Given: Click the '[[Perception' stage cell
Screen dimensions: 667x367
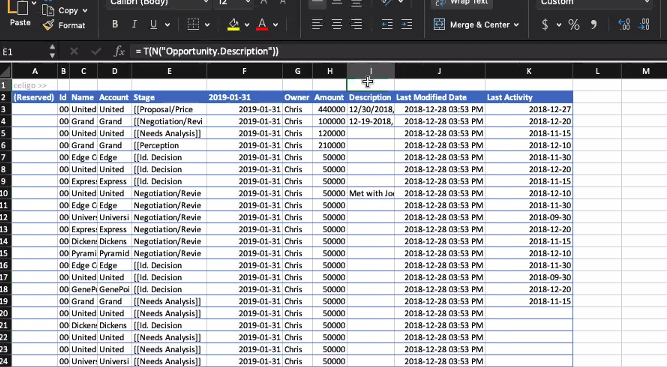Looking at the screenshot, I should tap(169, 145).
